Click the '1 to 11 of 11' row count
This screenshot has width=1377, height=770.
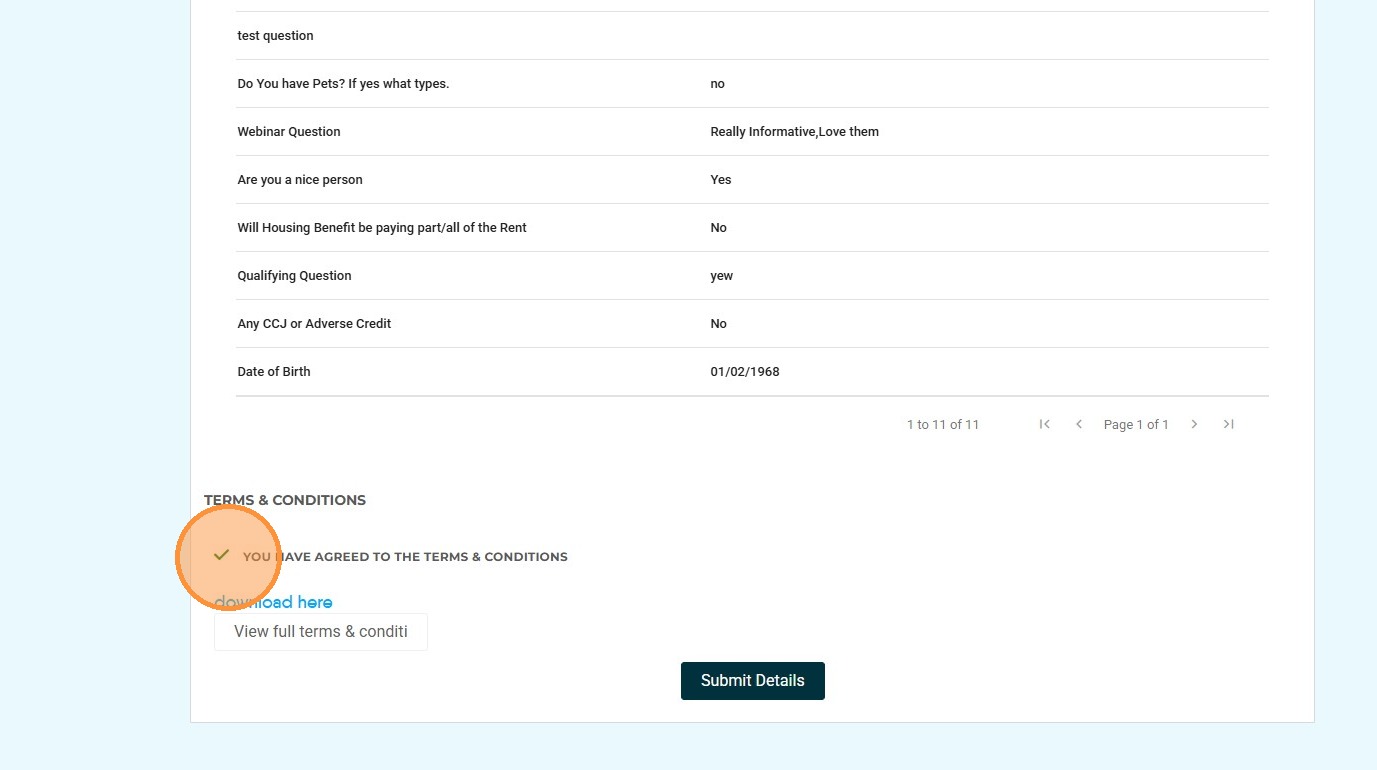[x=942, y=425]
